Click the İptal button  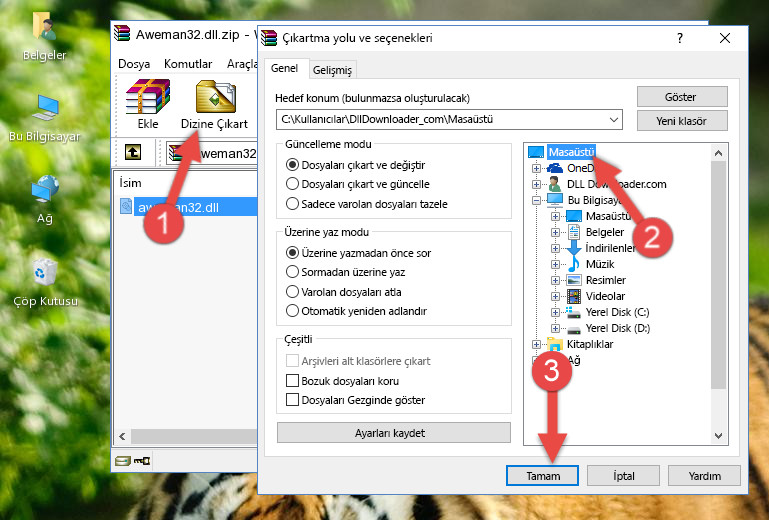pyautogui.click(x=623, y=476)
